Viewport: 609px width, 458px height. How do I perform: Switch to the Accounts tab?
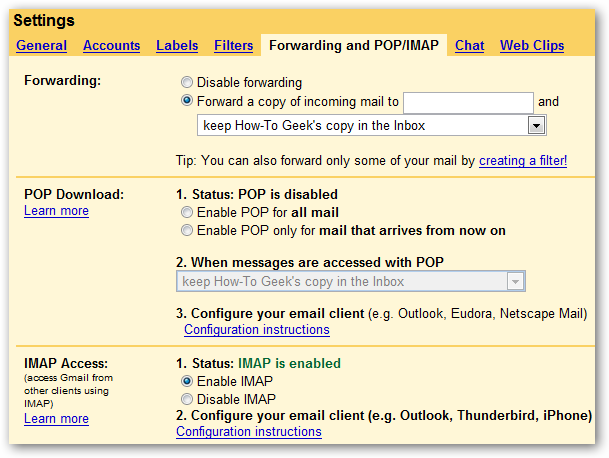(x=111, y=45)
